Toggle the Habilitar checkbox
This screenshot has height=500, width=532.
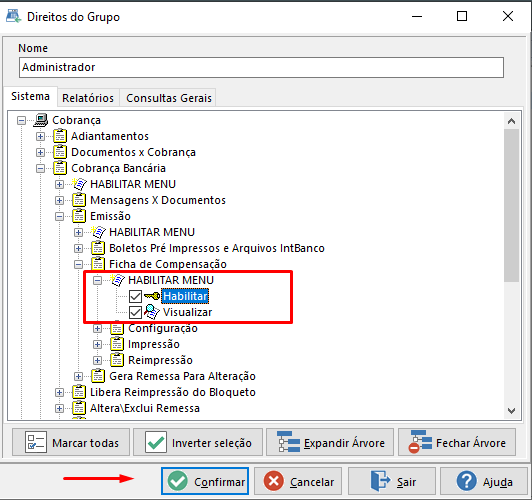point(135,296)
